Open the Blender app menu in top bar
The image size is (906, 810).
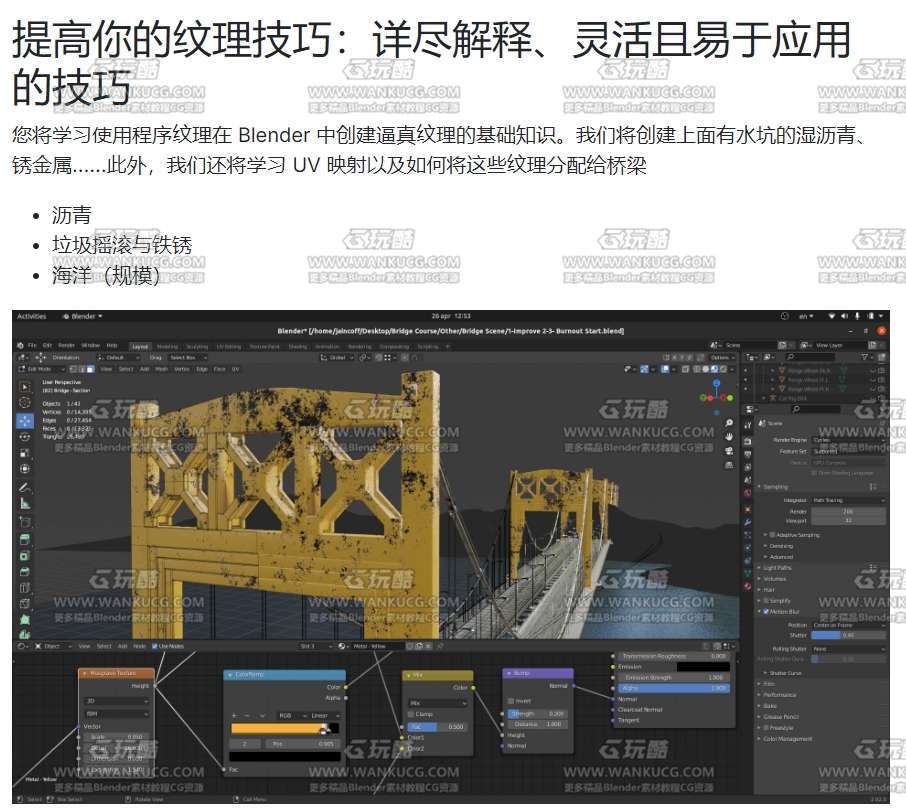pos(83,316)
